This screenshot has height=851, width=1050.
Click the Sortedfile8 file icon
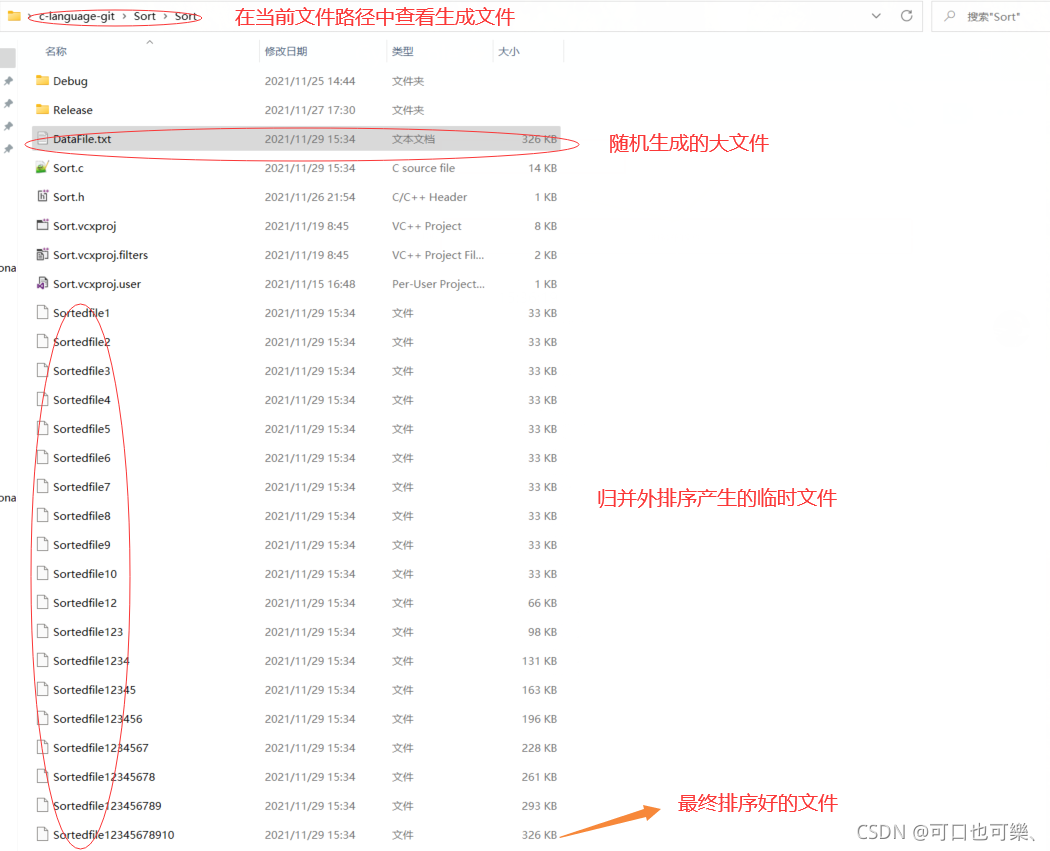click(42, 516)
